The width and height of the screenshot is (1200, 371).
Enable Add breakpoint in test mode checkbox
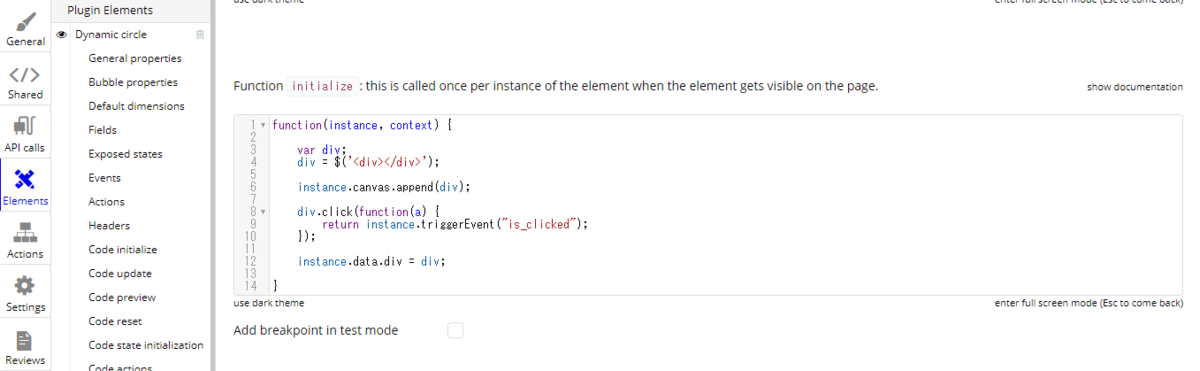pyautogui.click(x=455, y=330)
